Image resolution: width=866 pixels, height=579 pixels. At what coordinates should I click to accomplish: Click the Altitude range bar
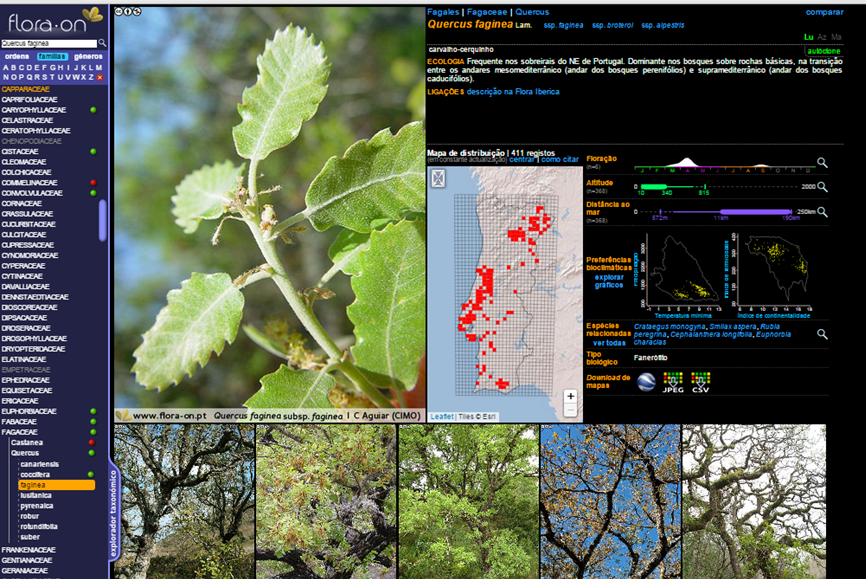coord(671,187)
